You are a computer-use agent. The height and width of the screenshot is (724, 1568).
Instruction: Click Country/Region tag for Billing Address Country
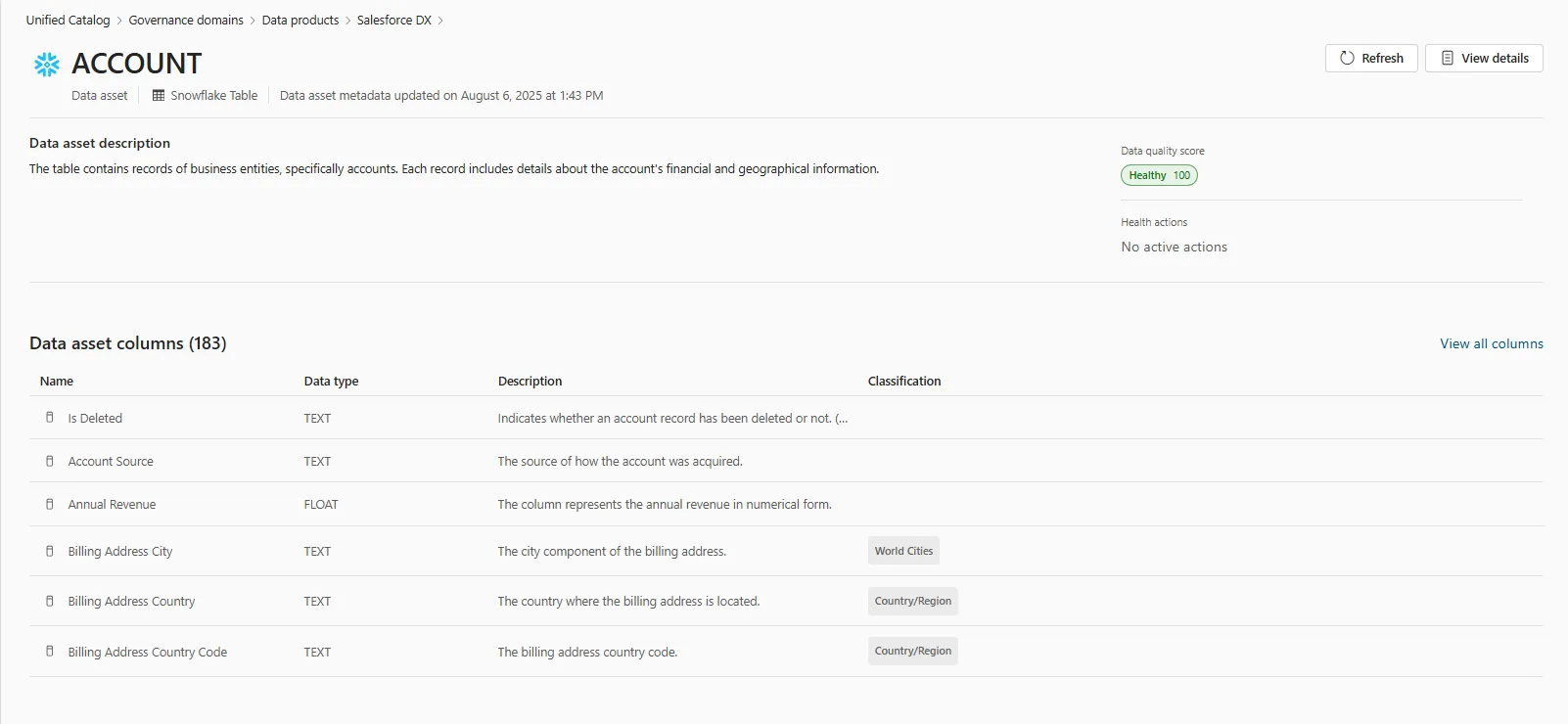pyautogui.click(x=913, y=601)
